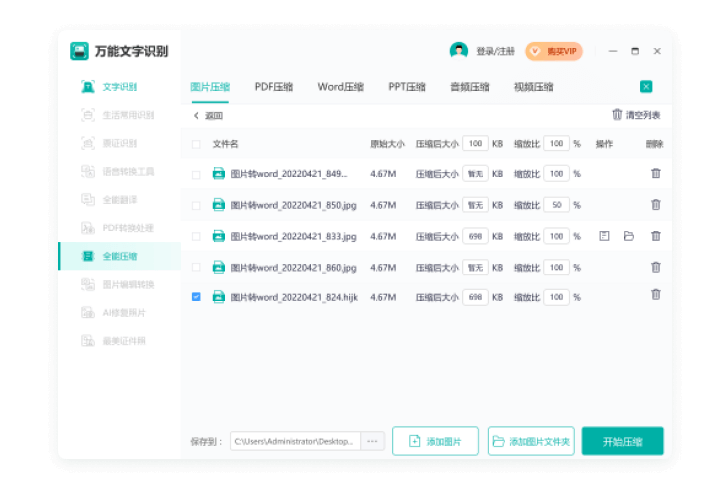Open 全能翻译 in the sidebar
Viewport: 706px width, 496px height.
tap(109, 200)
